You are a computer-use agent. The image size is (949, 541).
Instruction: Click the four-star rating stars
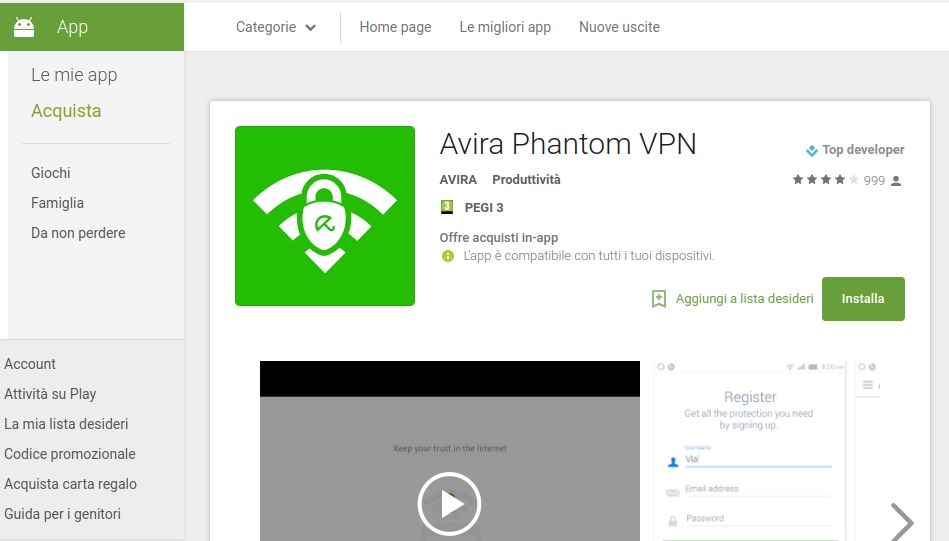pyautogui.click(x=826, y=180)
